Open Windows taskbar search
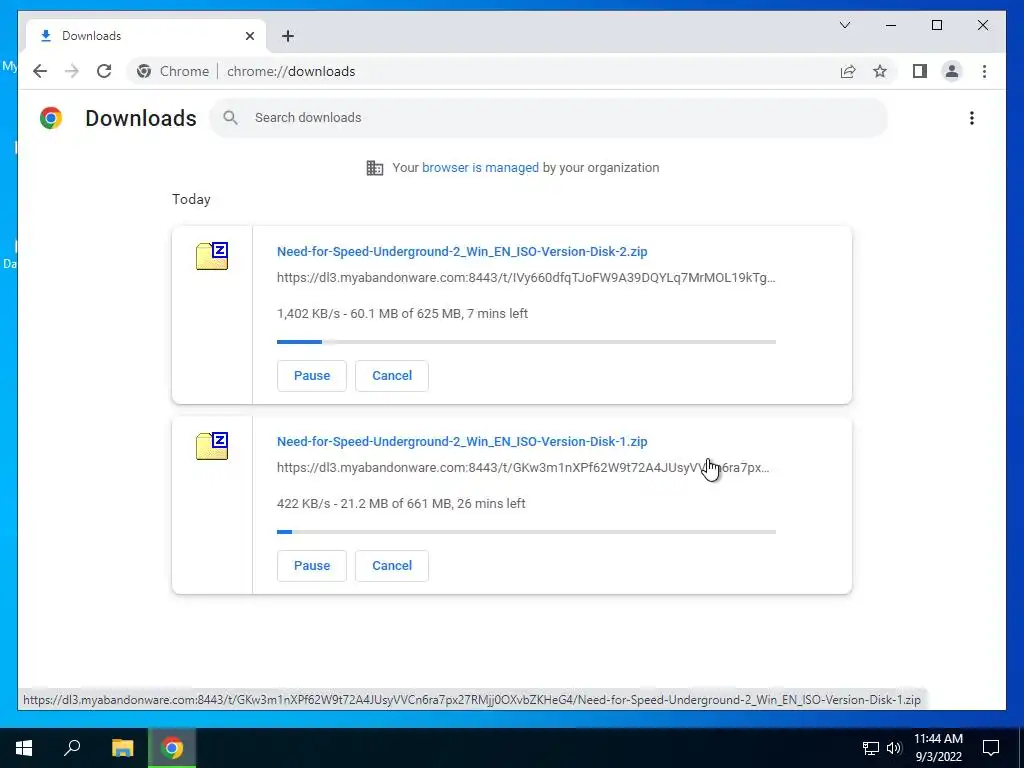 72,748
